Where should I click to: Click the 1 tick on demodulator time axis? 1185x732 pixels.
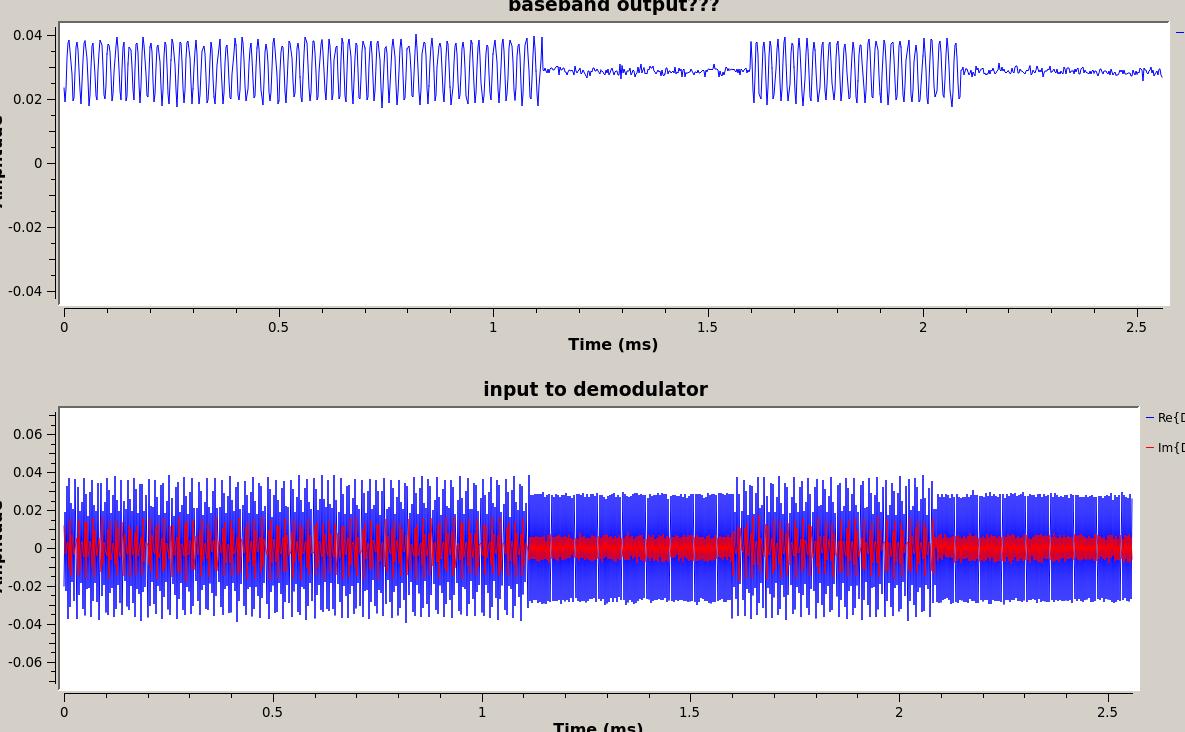tap(482, 712)
